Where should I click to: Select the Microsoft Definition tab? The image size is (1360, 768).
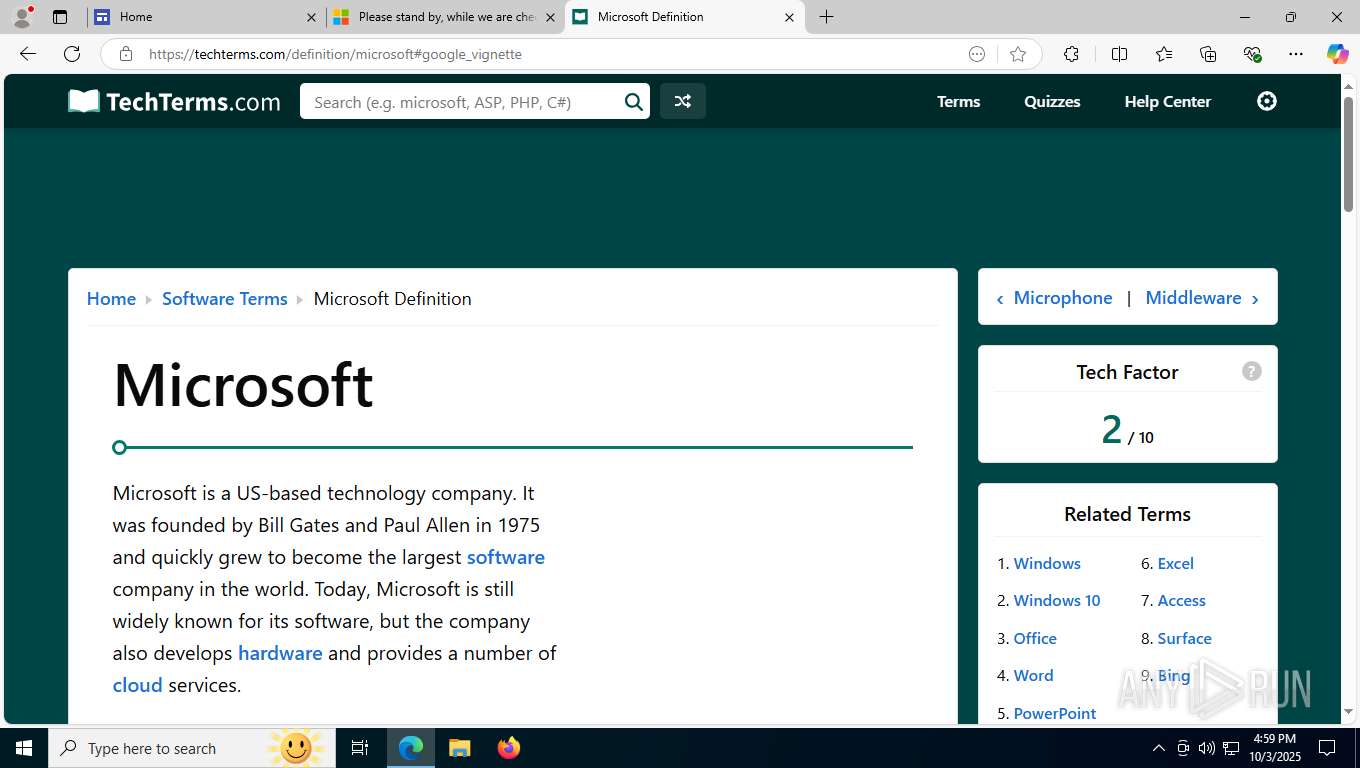pyautogui.click(x=685, y=17)
